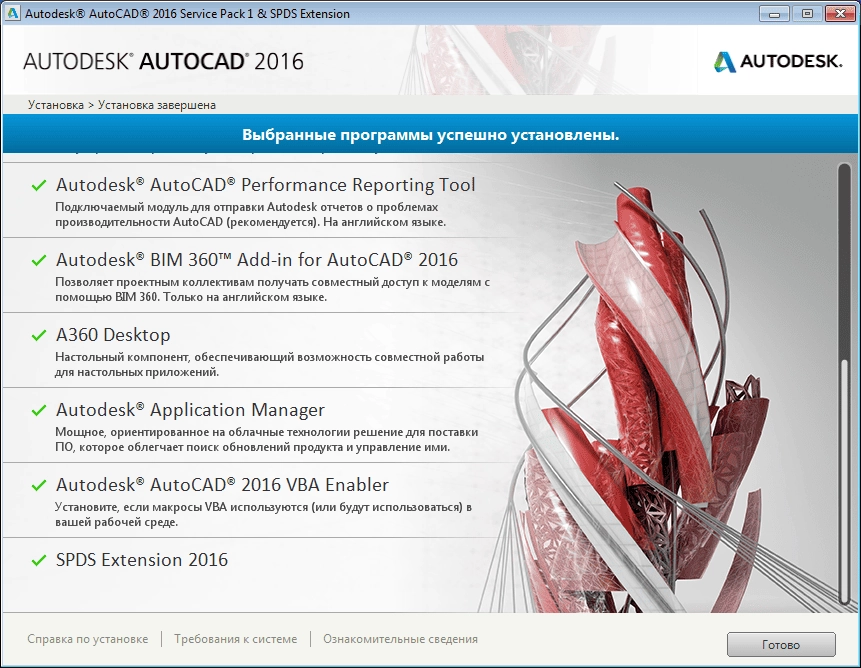This screenshot has width=861, height=668.
Task: Click the description starting with Подключаемый модуль
Action: click(x=250, y=215)
